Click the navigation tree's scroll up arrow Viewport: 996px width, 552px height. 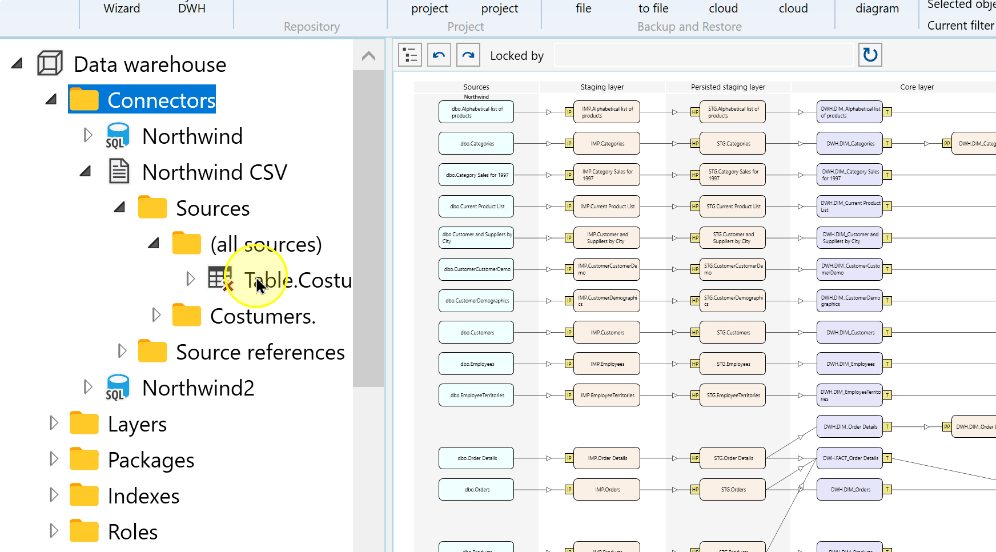(368, 56)
